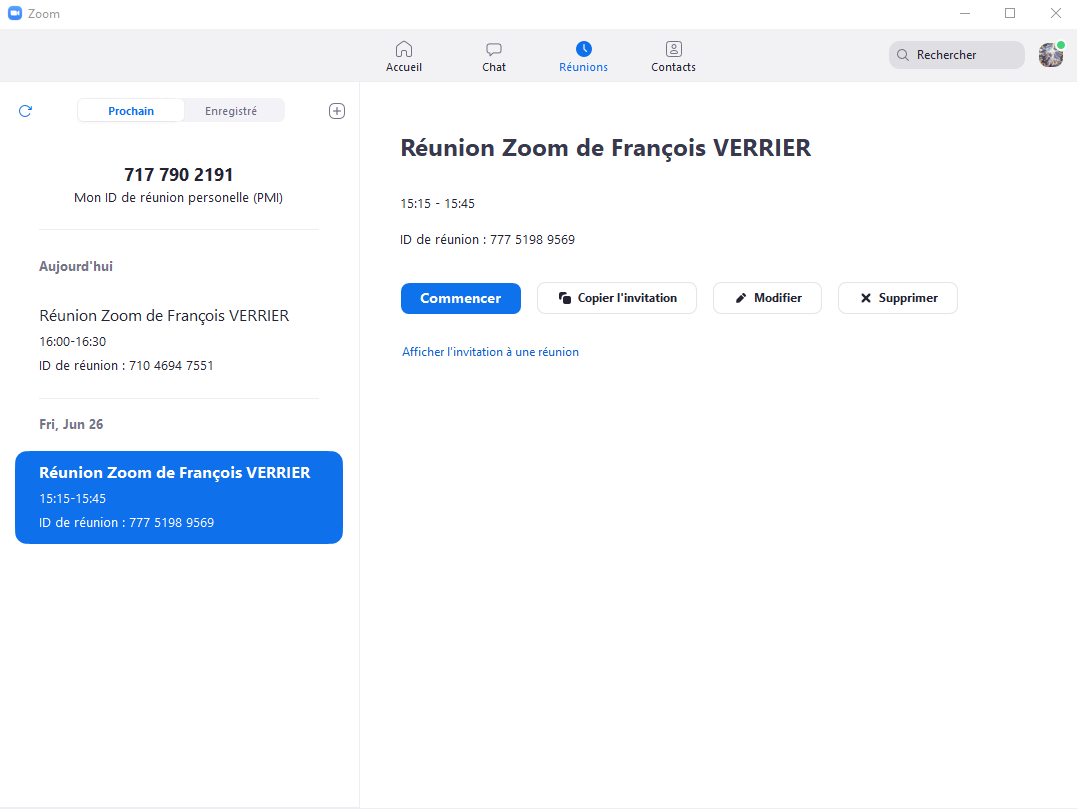Maximize the Zoom window

(1010, 14)
